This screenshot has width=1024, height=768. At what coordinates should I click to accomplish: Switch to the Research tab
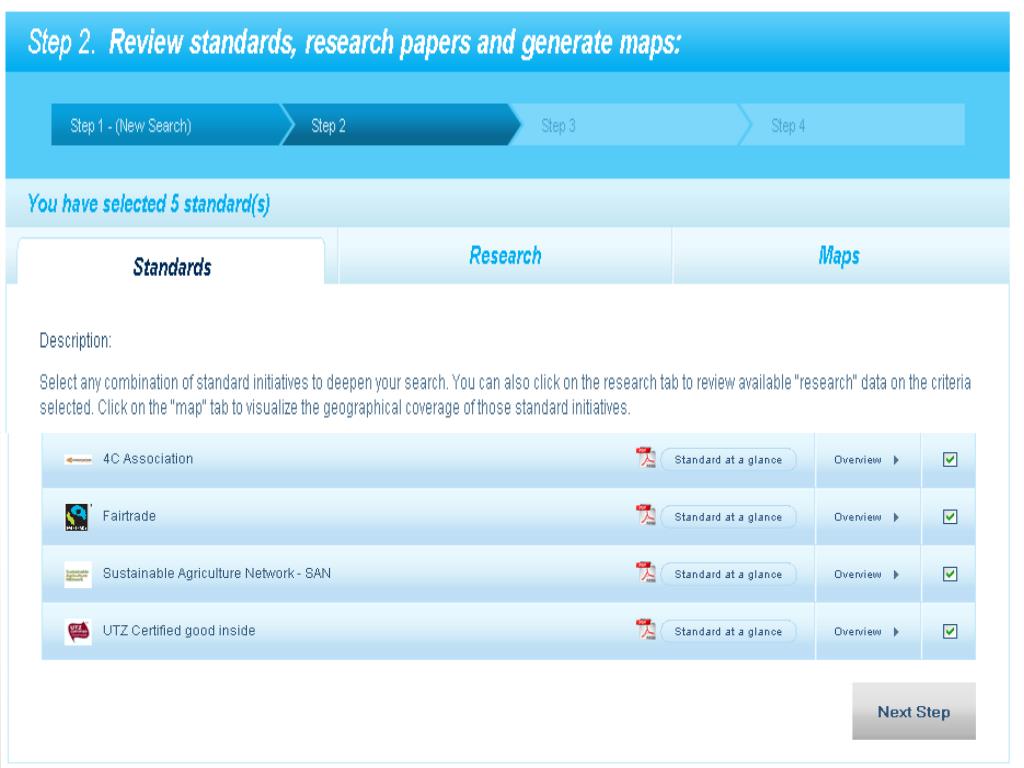point(505,255)
